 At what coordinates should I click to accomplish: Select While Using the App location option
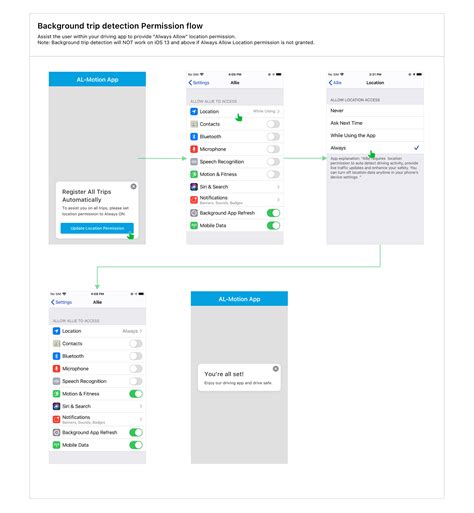click(375, 135)
